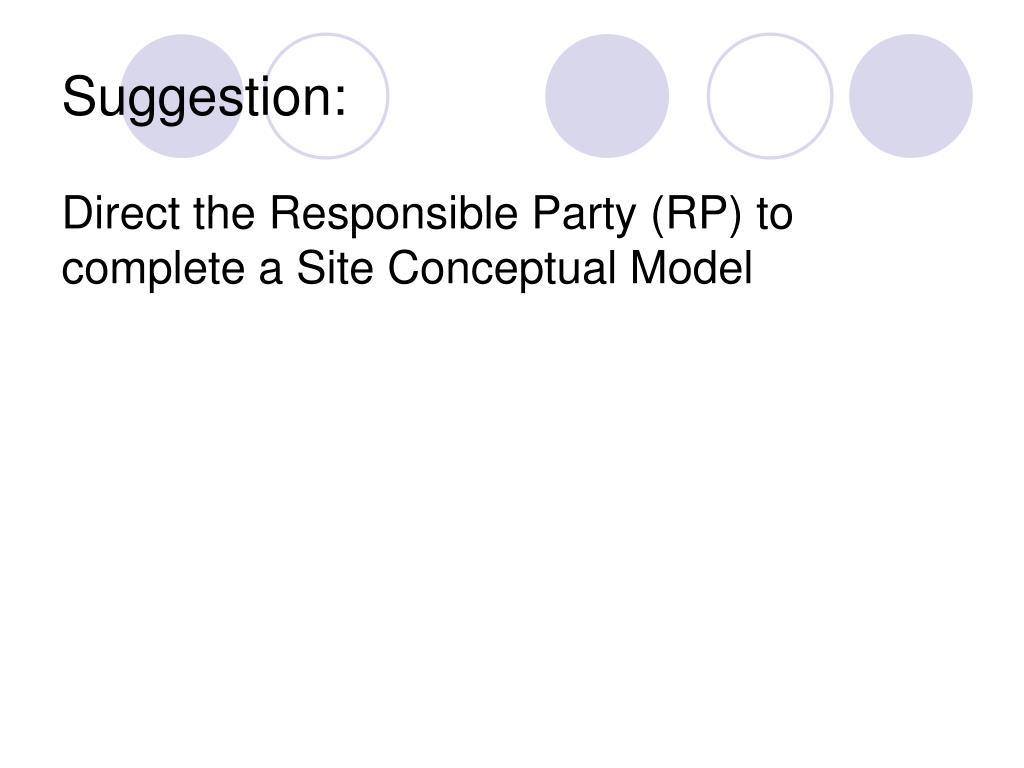This screenshot has width=1024, height=768.
Task: Click the outlined circle beside the title
Action: tap(327, 96)
